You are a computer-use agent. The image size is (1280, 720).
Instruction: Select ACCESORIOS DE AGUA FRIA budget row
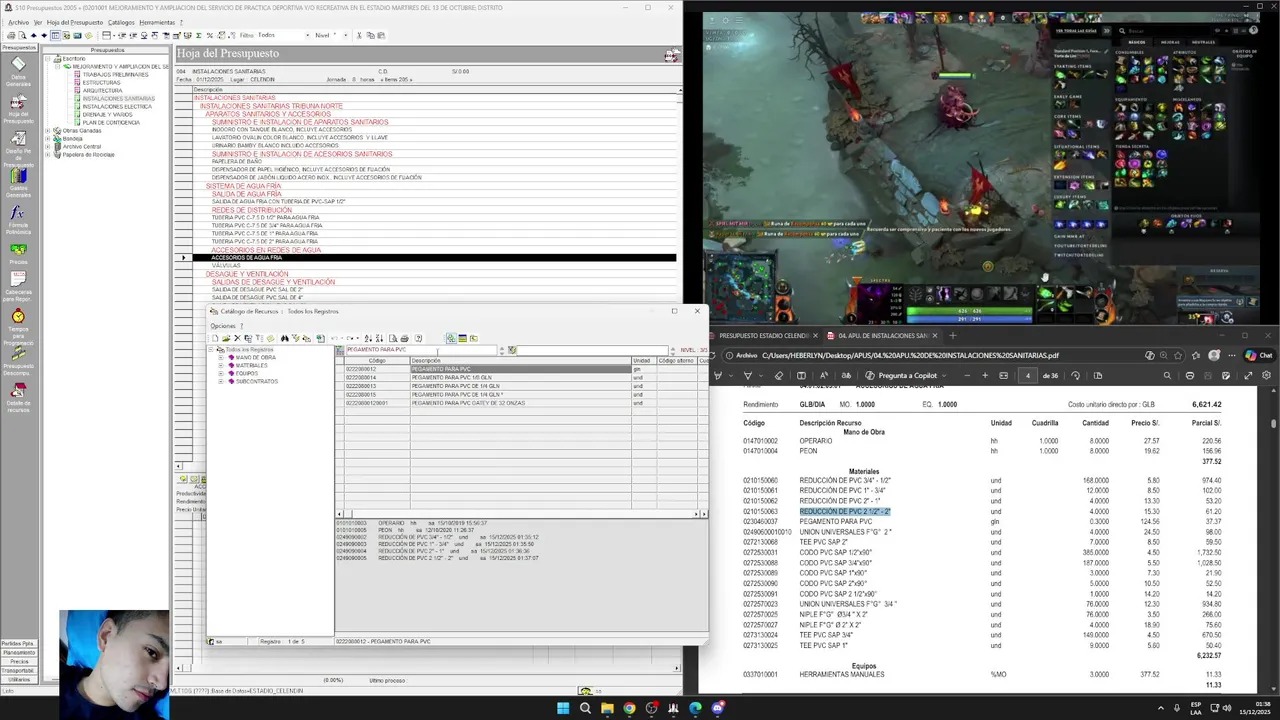[433, 258]
